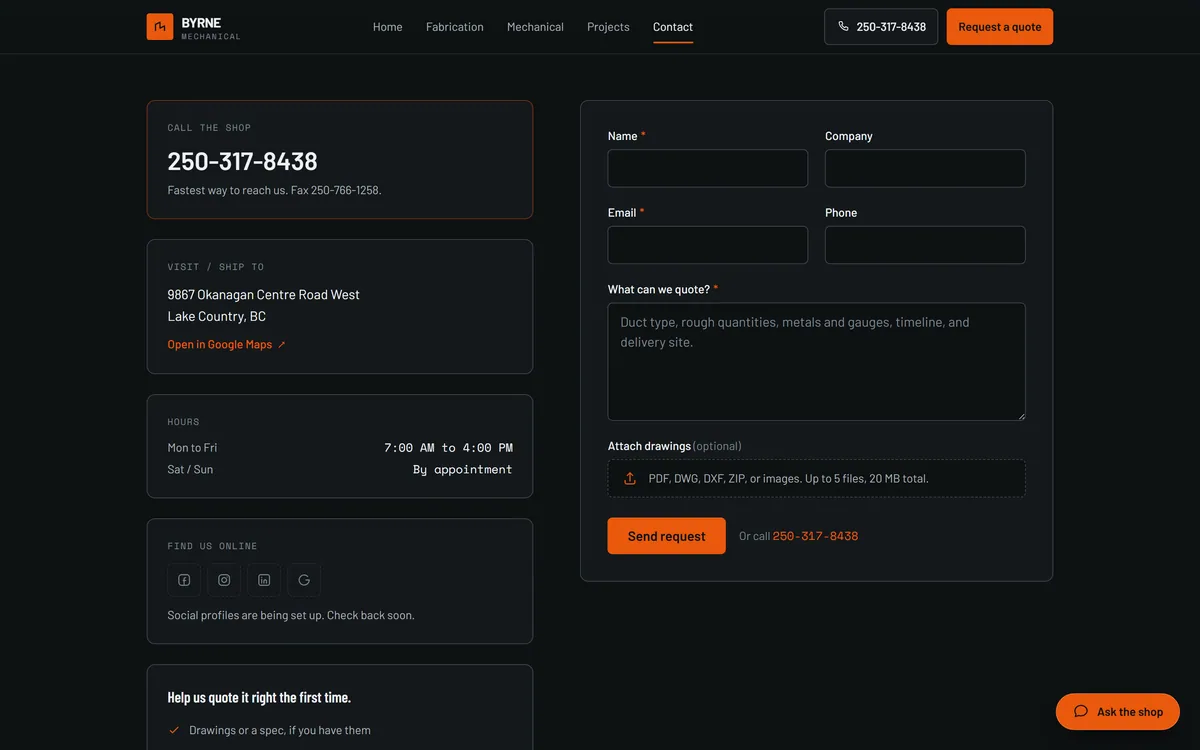The width and height of the screenshot is (1200, 750).
Task: Focus the Email input field
Action: (708, 245)
